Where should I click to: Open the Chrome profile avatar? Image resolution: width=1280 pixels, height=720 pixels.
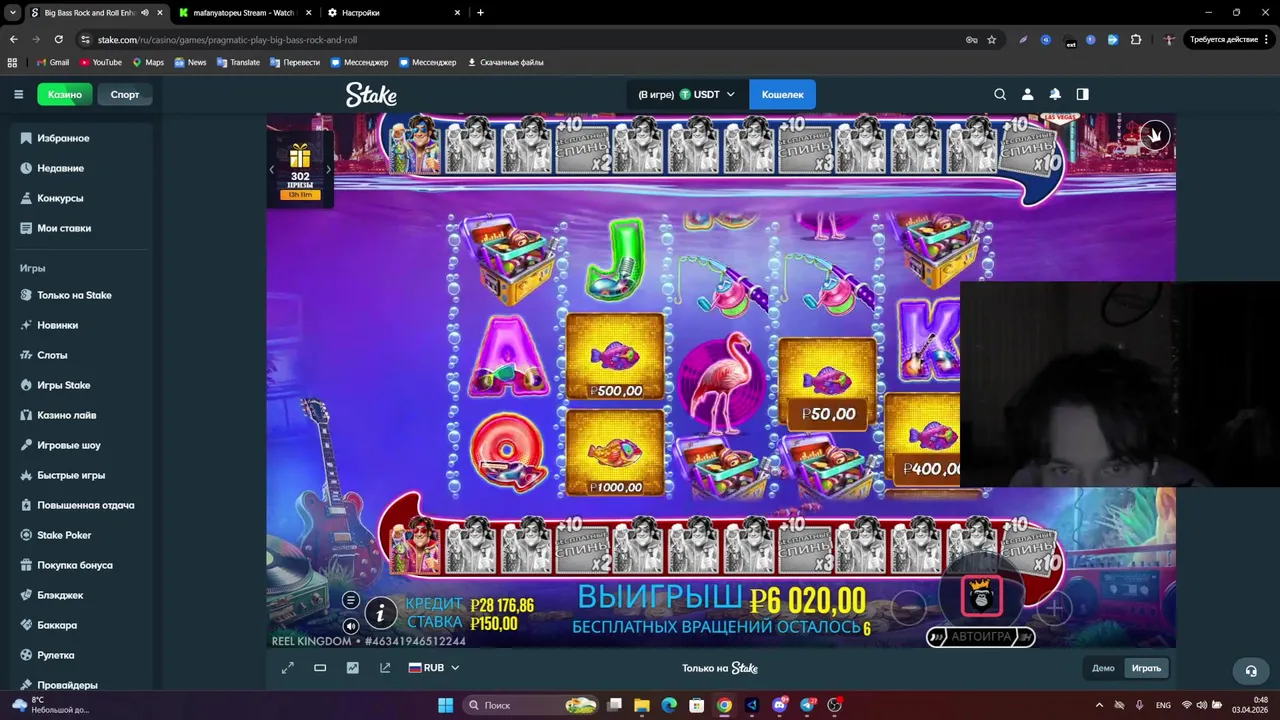tap(1169, 40)
